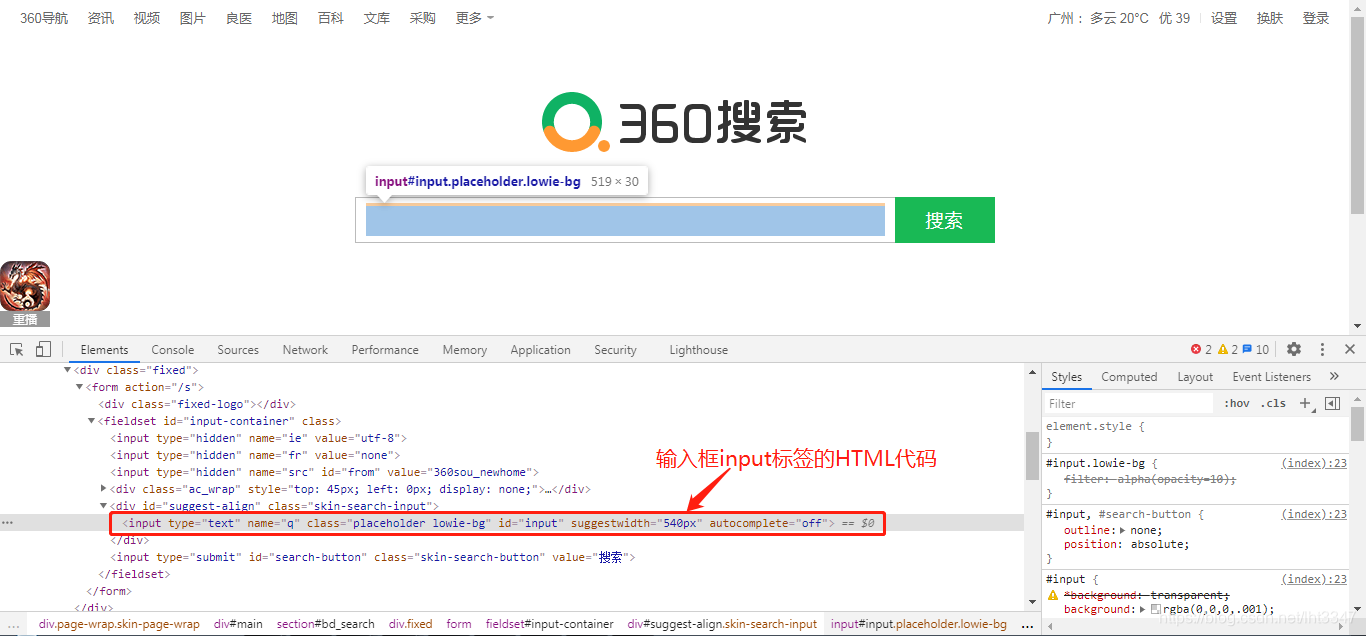Switch to the Console tab
This screenshot has width=1366, height=636.
[173, 350]
